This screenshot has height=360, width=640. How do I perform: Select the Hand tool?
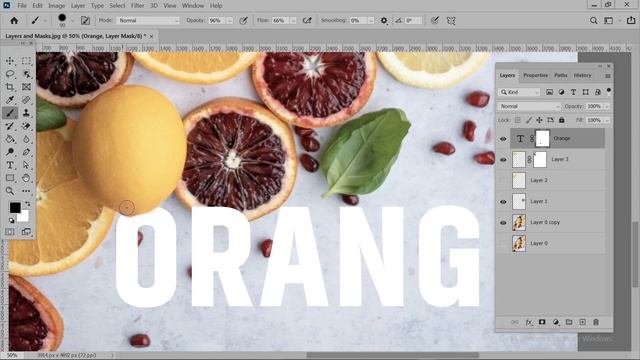[x=26, y=178]
